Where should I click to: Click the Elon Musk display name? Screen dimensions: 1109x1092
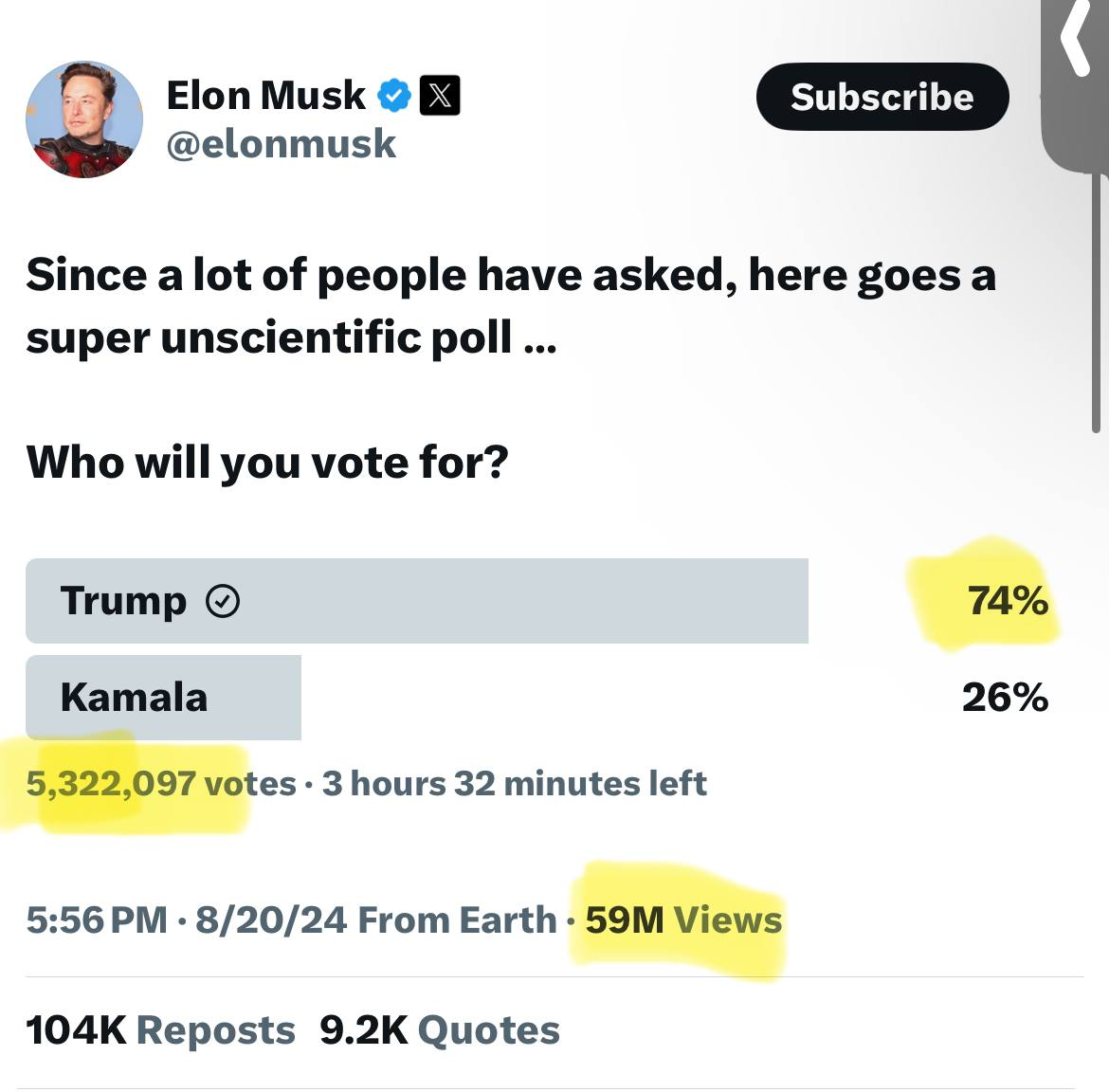[265, 96]
